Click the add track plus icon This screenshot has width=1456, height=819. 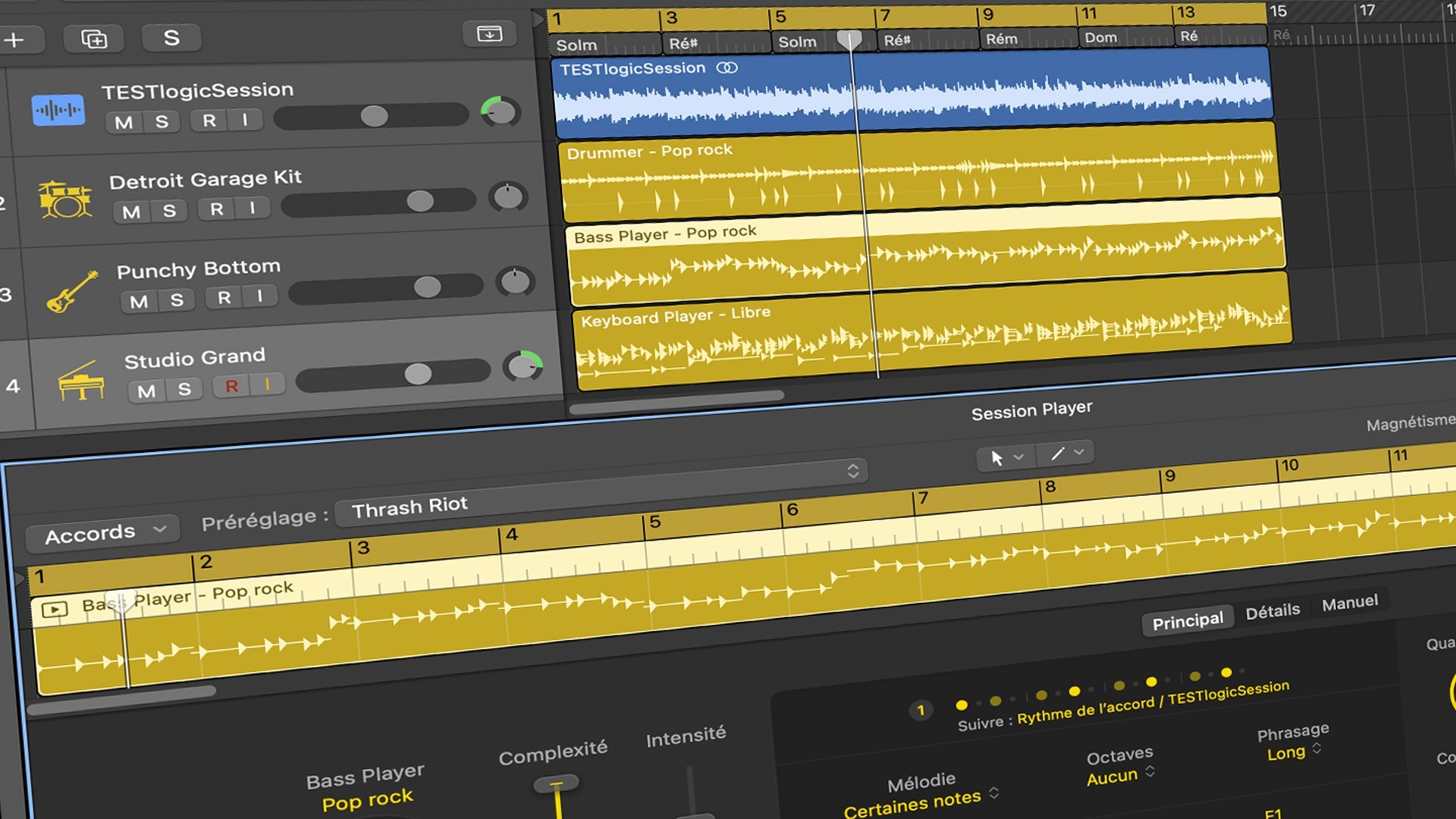coord(15,40)
